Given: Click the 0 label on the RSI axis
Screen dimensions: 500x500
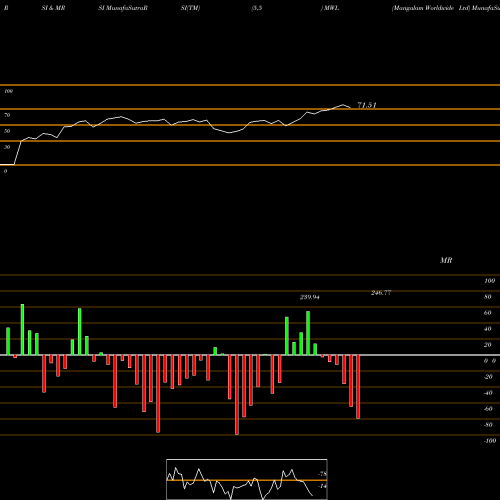Looking at the screenshot, I should point(5,171).
